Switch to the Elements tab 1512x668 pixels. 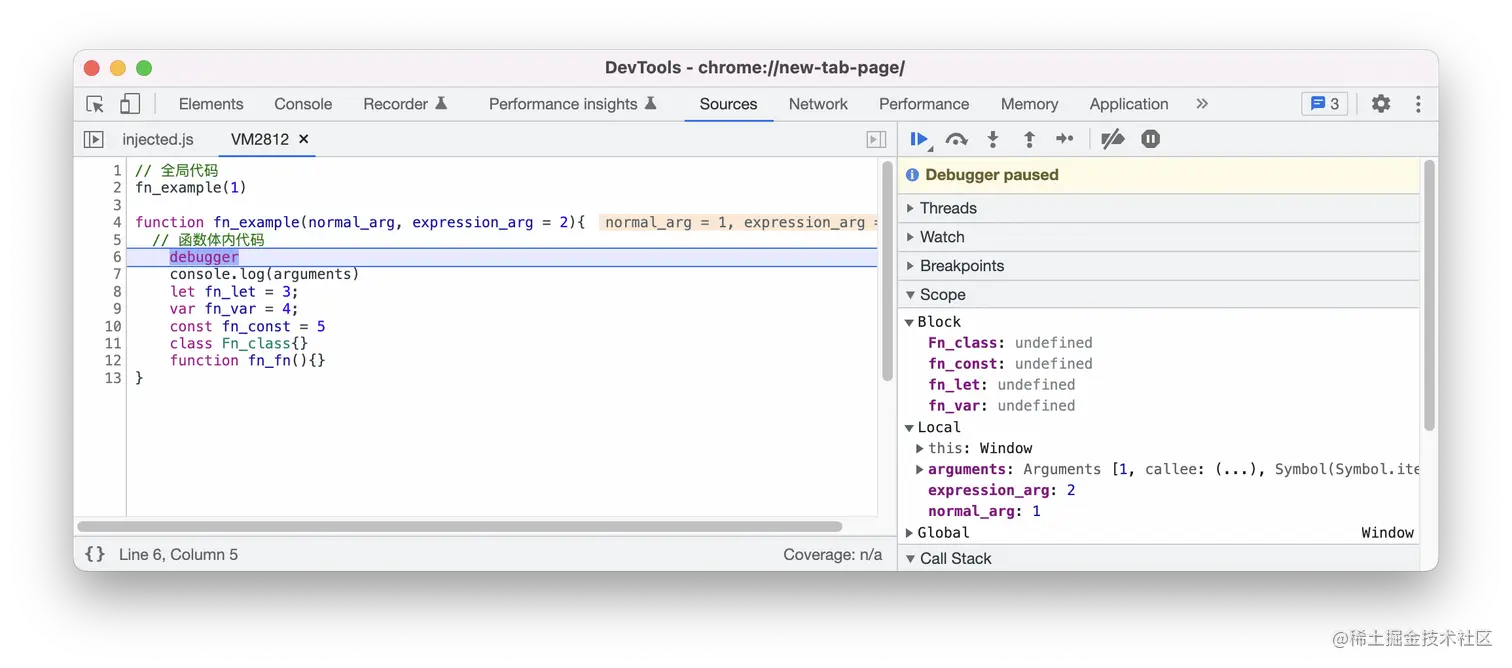coord(211,104)
